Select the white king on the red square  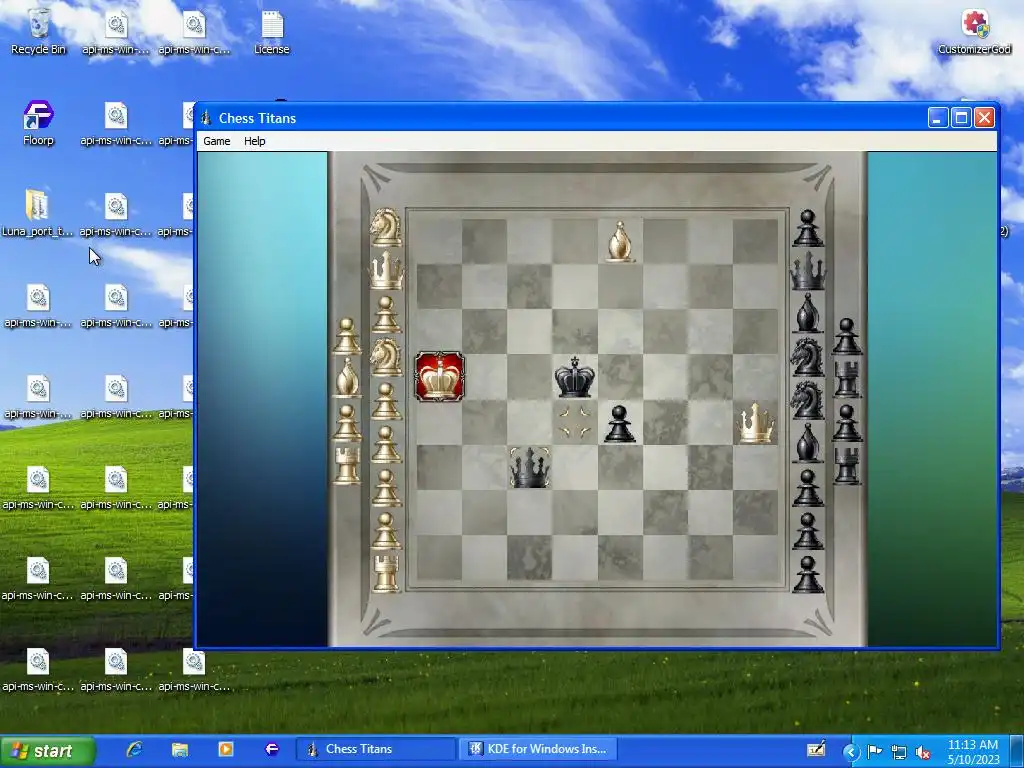pos(440,377)
